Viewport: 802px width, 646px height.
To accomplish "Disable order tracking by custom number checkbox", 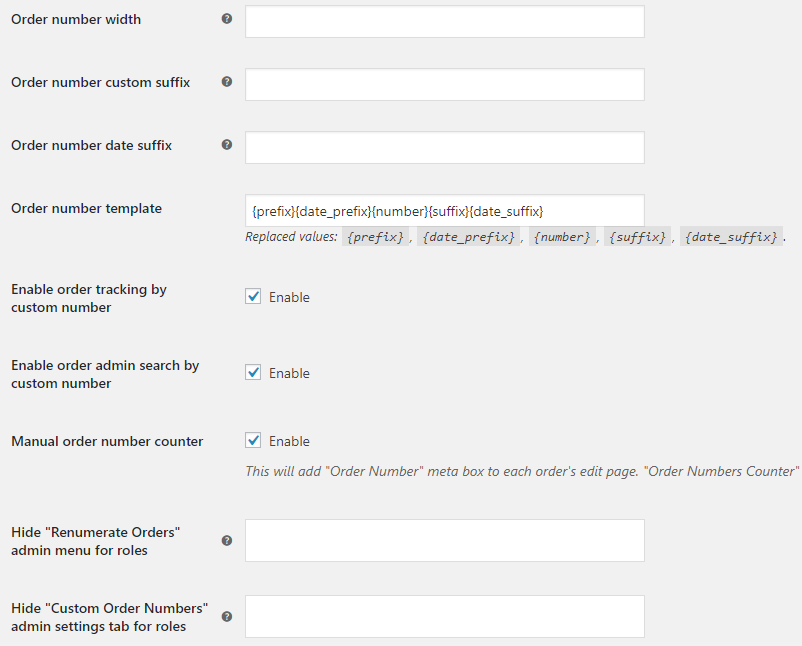I will (x=253, y=297).
